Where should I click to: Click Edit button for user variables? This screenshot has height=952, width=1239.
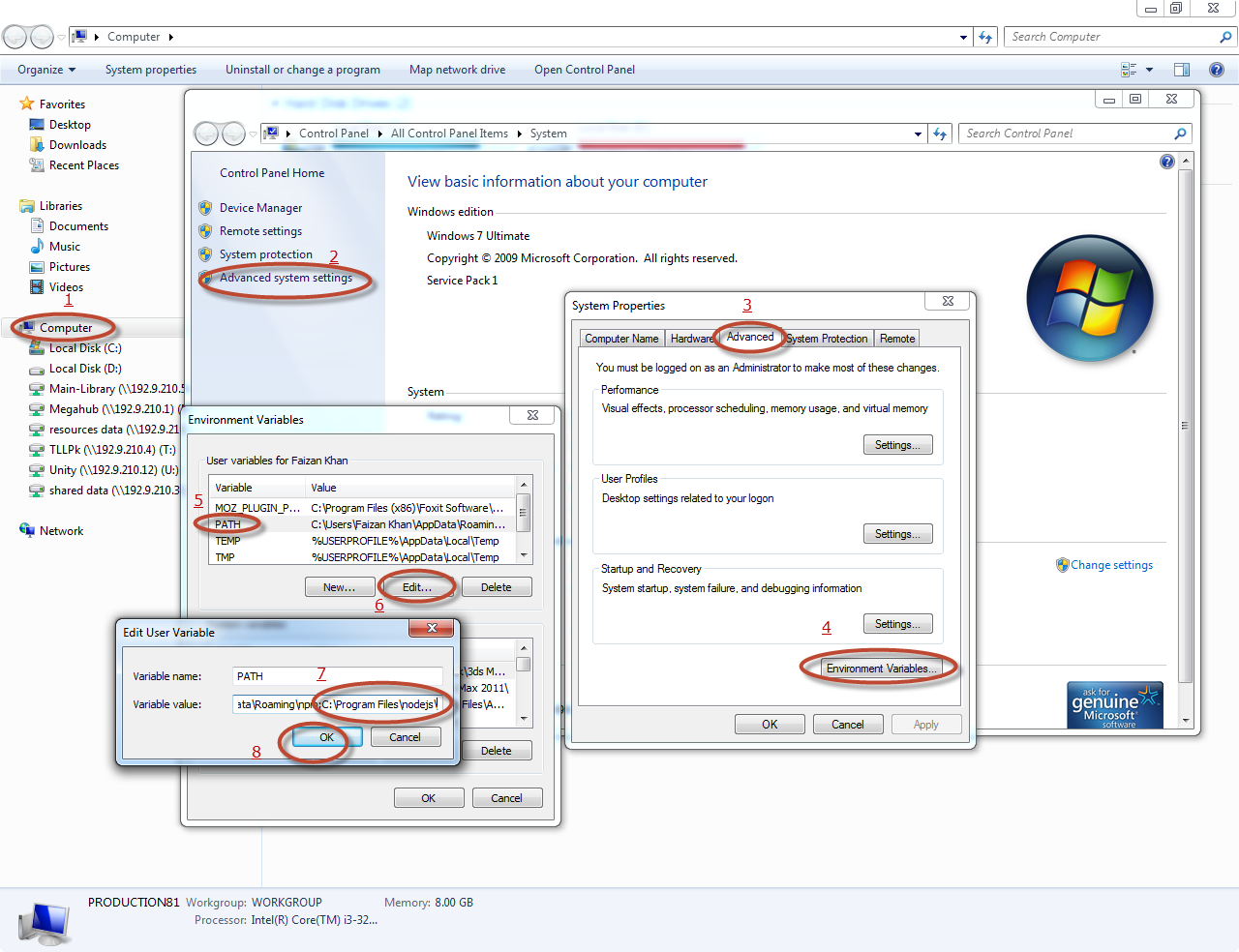(417, 587)
